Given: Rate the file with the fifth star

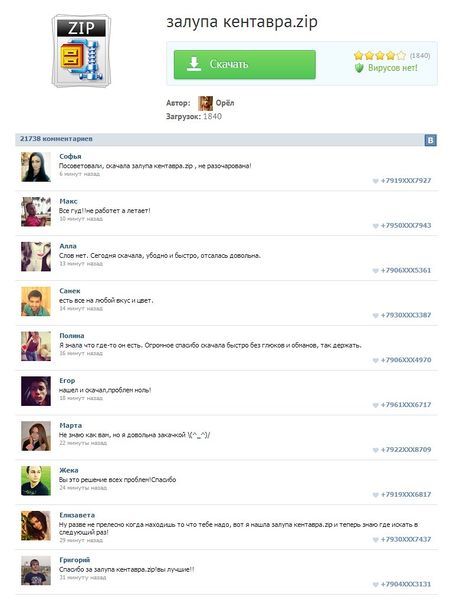Looking at the screenshot, I should coord(401,56).
